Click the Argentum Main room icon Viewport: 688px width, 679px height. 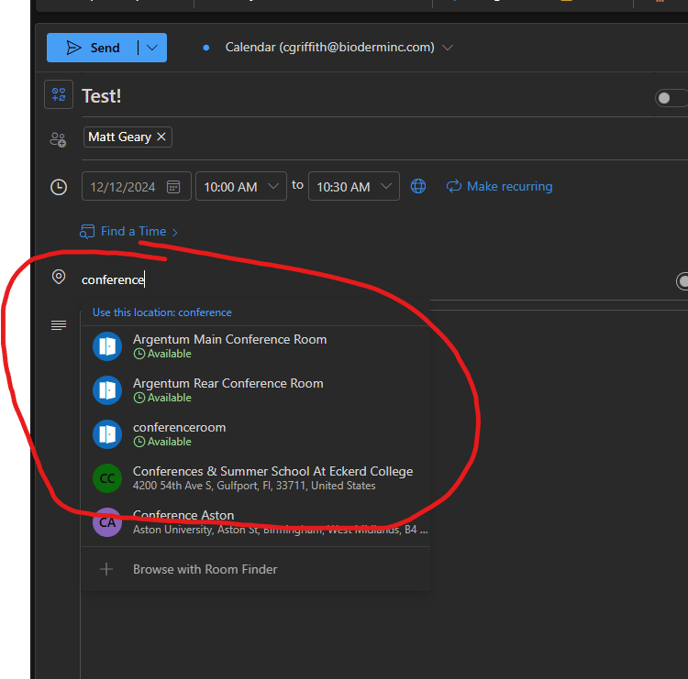pyautogui.click(x=107, y=347)
